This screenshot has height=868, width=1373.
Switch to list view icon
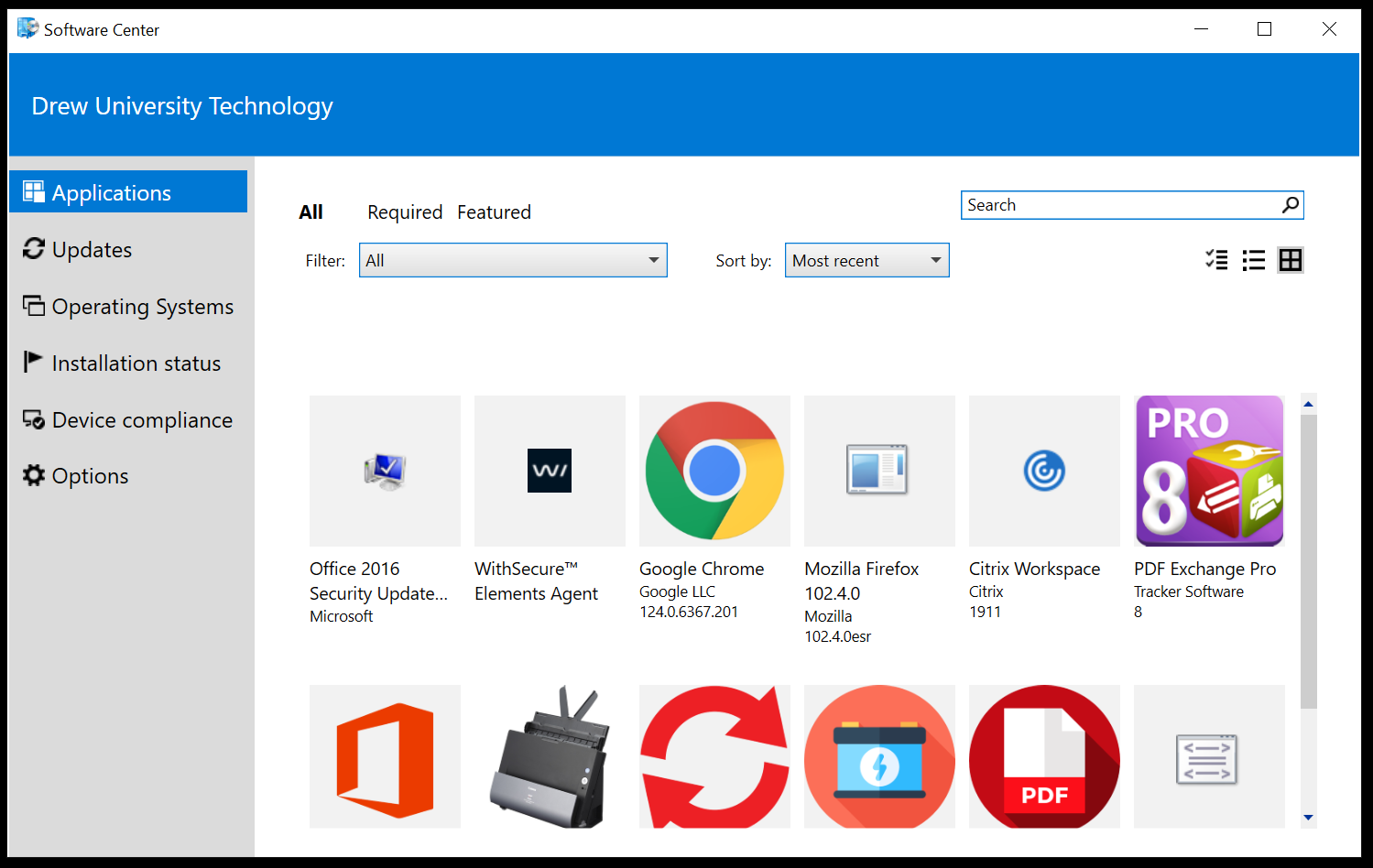(1253, 260)
